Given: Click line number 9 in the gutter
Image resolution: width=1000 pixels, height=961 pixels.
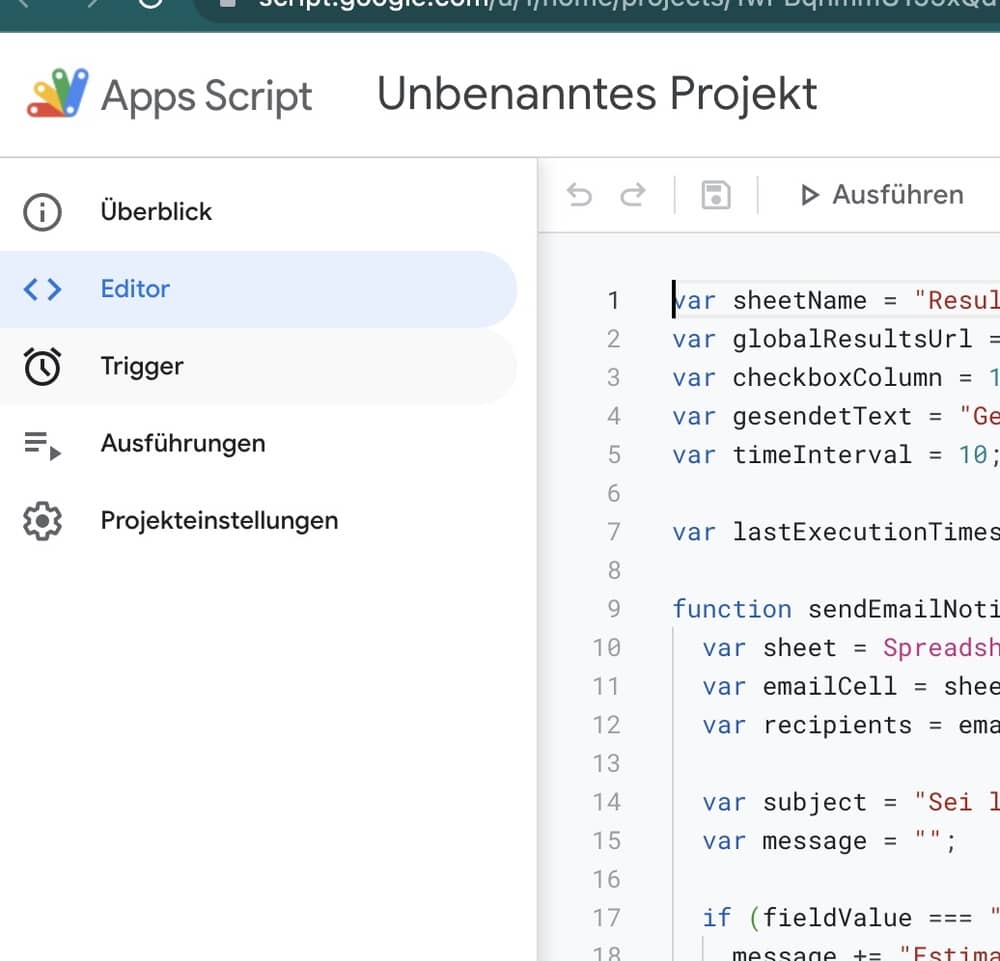Looking at the screenshot, I should click(614, 609).
